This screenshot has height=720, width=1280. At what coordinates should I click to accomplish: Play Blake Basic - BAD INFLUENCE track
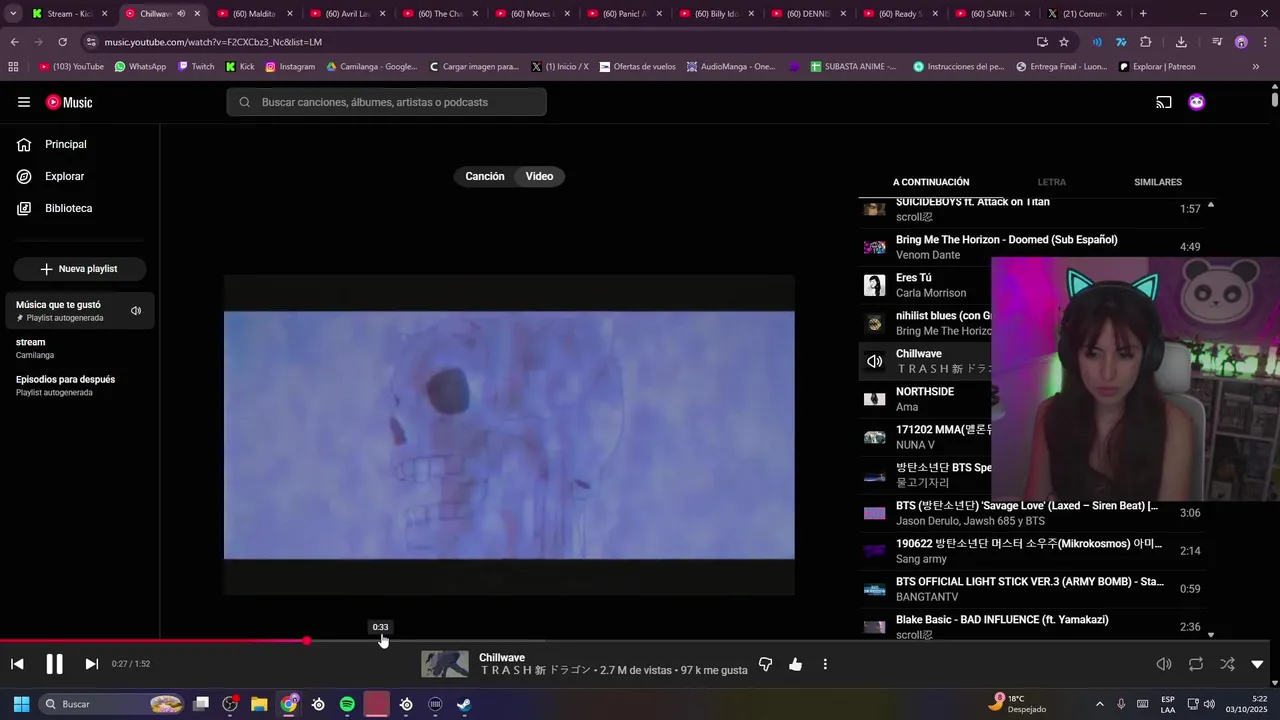(x=1033, y=627)
